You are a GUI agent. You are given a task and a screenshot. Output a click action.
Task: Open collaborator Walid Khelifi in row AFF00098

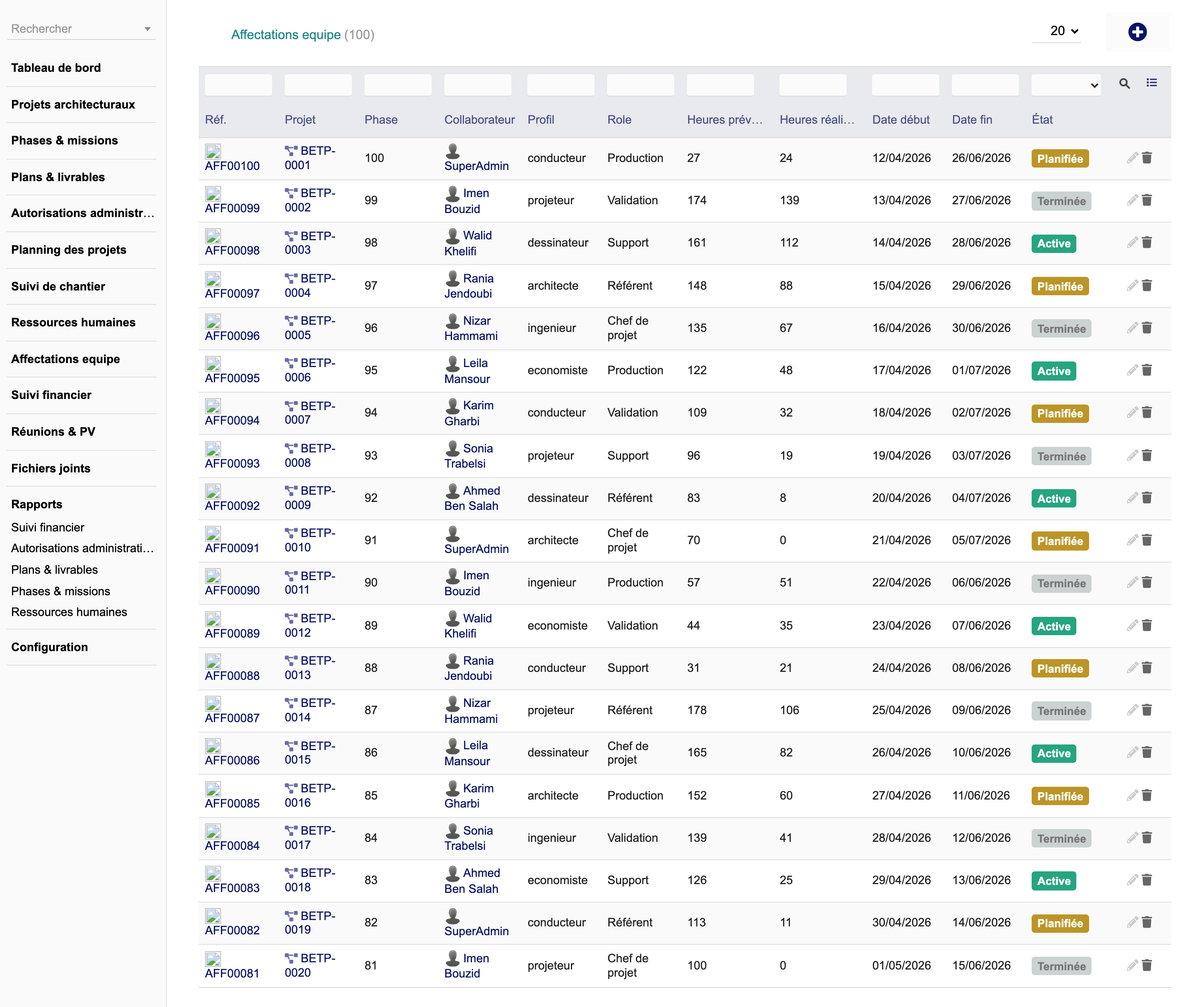click(468, 243)
